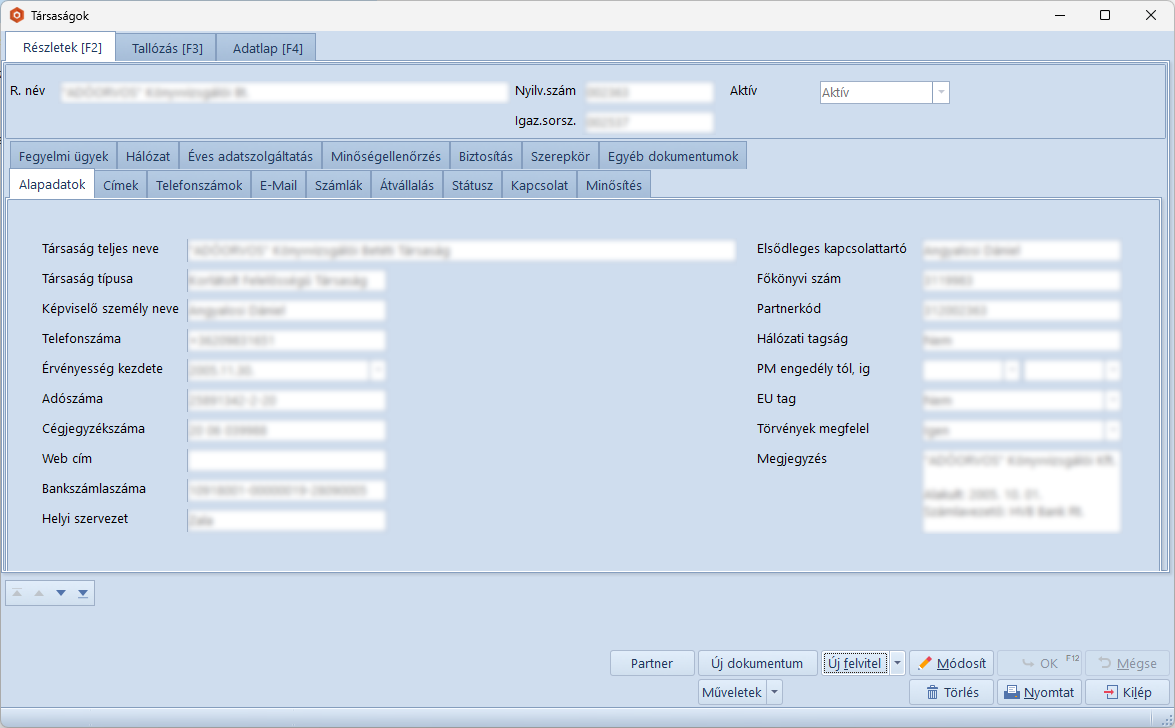Expand the Aktív status dropdown
Viewport: 1175px width, 728px height.
(x=940, y=92)
